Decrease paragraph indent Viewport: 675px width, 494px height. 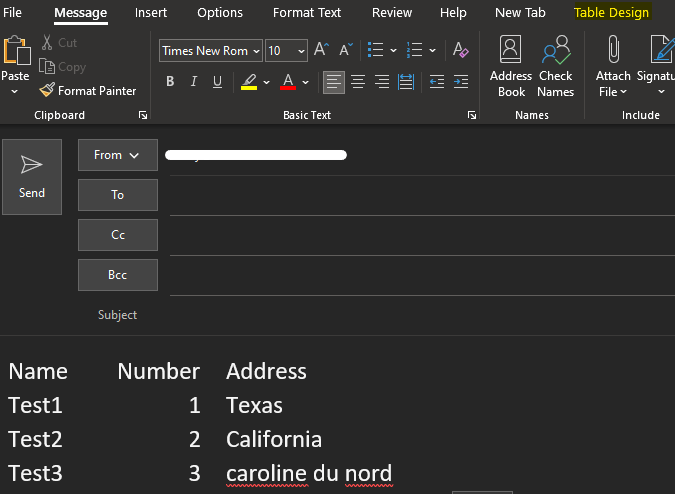point(437,82)
